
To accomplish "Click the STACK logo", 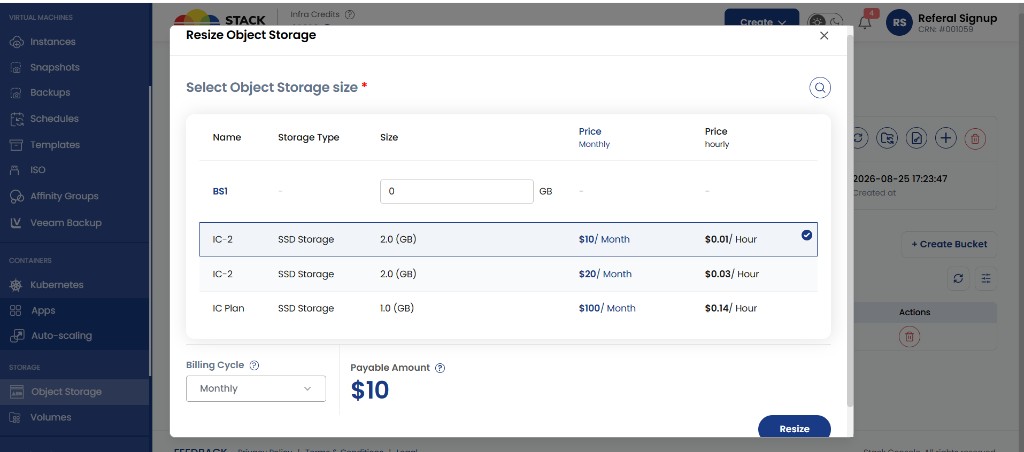I will click(x=220, y=20).
